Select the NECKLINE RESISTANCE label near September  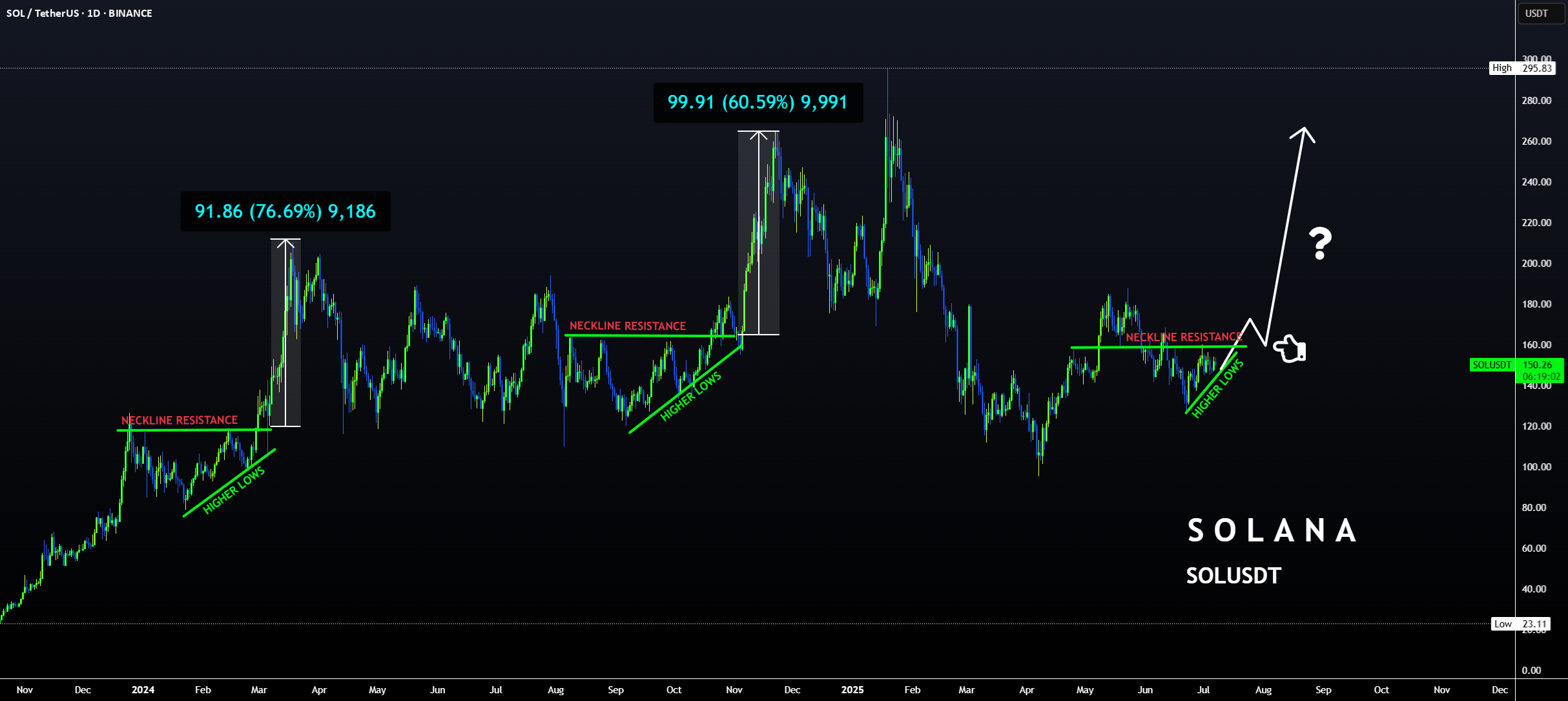[x=628, y=326]
